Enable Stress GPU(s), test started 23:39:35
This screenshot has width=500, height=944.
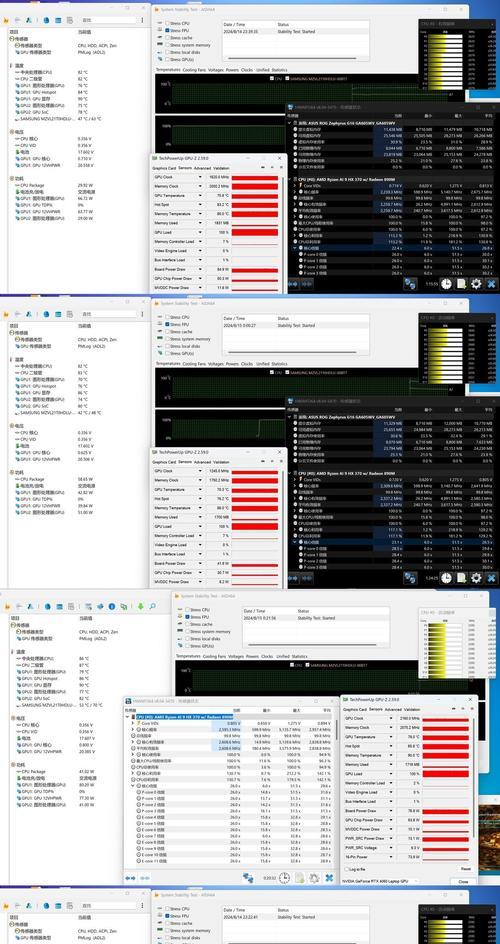click(x=167, y=60)
